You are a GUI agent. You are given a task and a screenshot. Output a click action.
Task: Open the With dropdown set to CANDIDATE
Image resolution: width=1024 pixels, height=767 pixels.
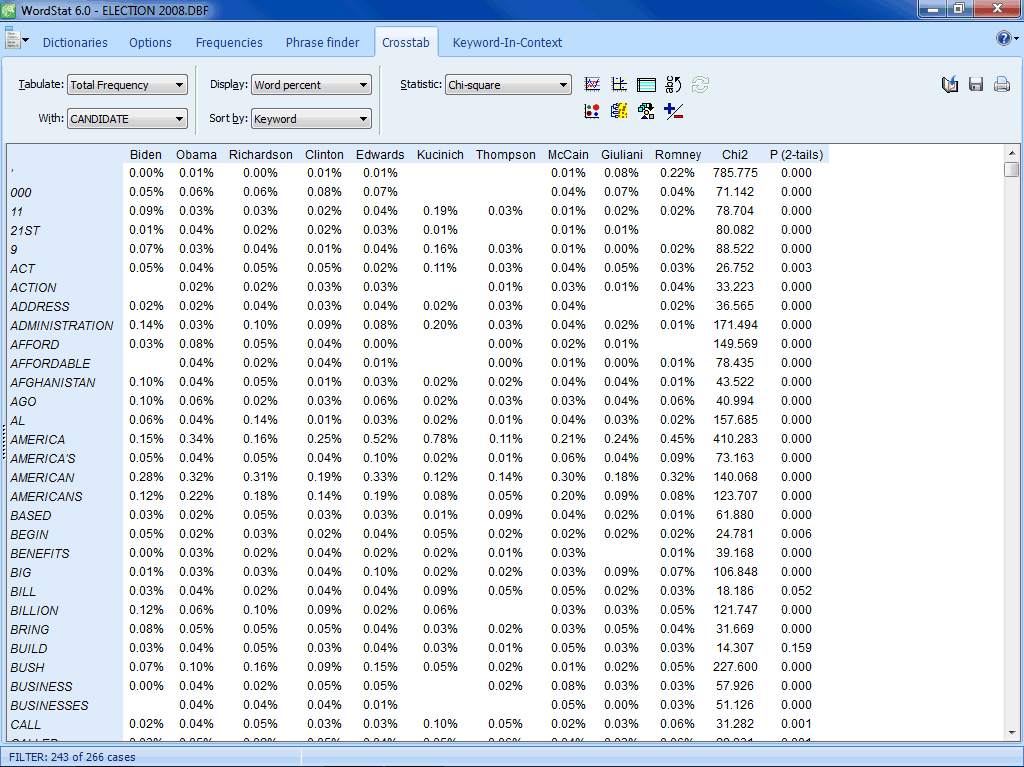pos(128,119)
